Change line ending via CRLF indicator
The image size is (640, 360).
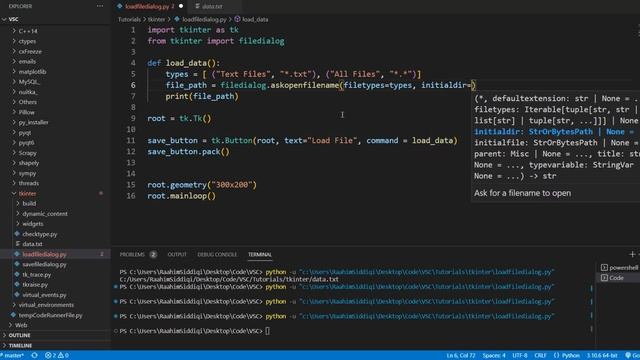pyautogui.click(x=540, y=356)
